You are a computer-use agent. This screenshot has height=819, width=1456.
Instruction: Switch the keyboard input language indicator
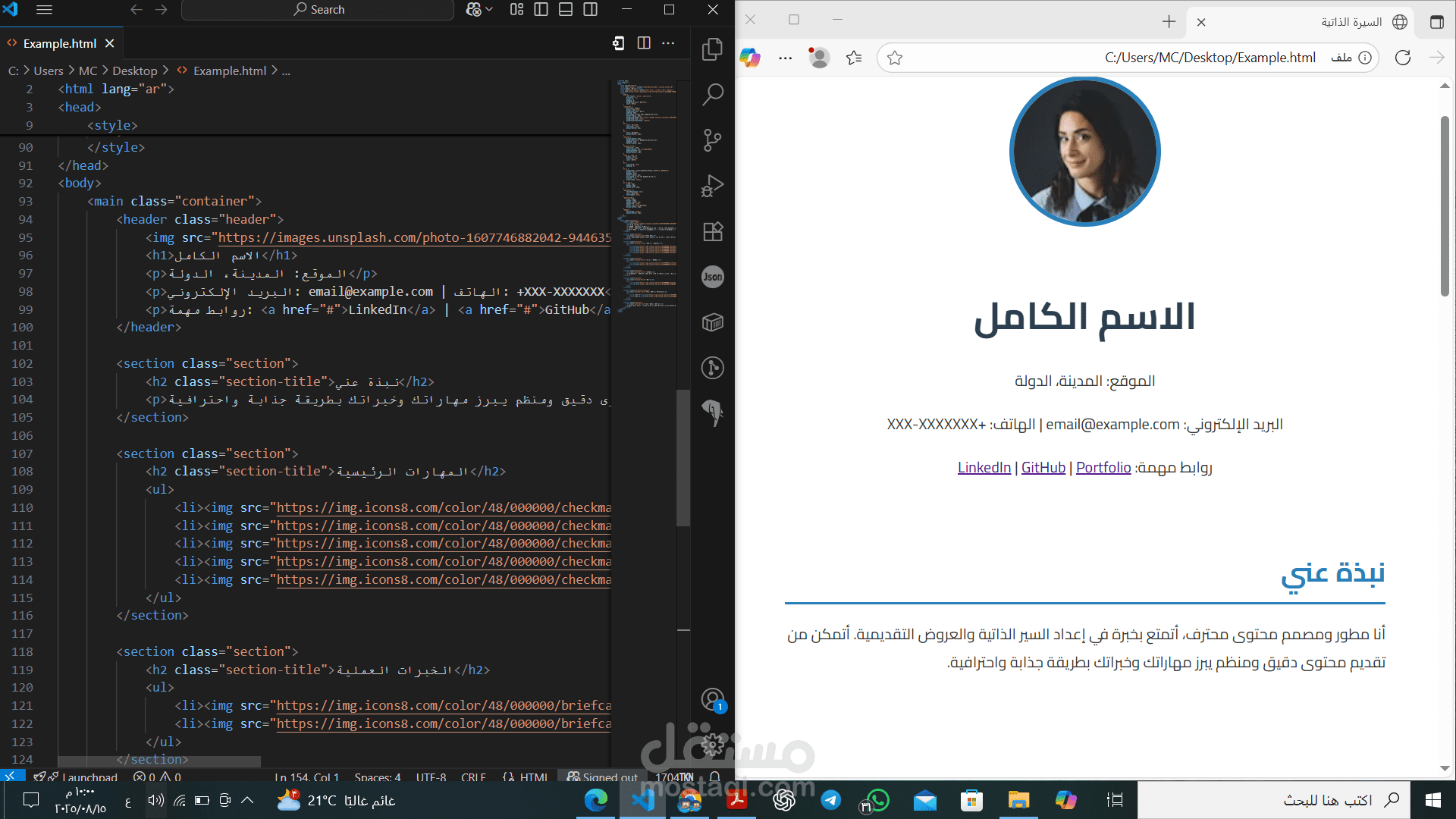[127, 801]
